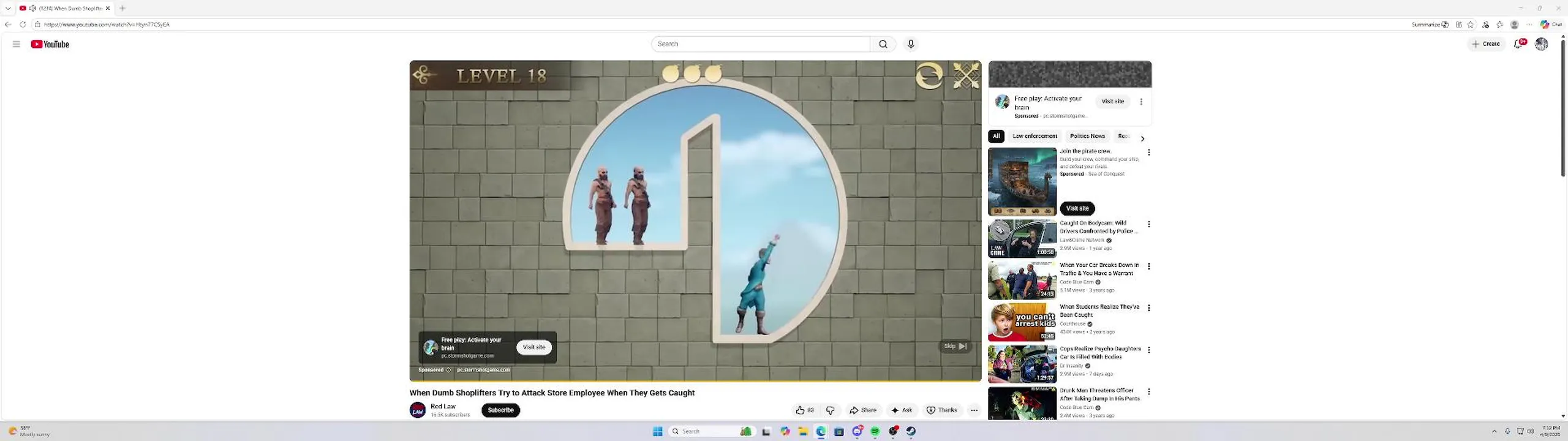Viewport: 1568px width, 441px height.
Task: Open Cops Realize Psycho Daughters thumbnail
Action: pyautogui.click(x=1022, y=364)
